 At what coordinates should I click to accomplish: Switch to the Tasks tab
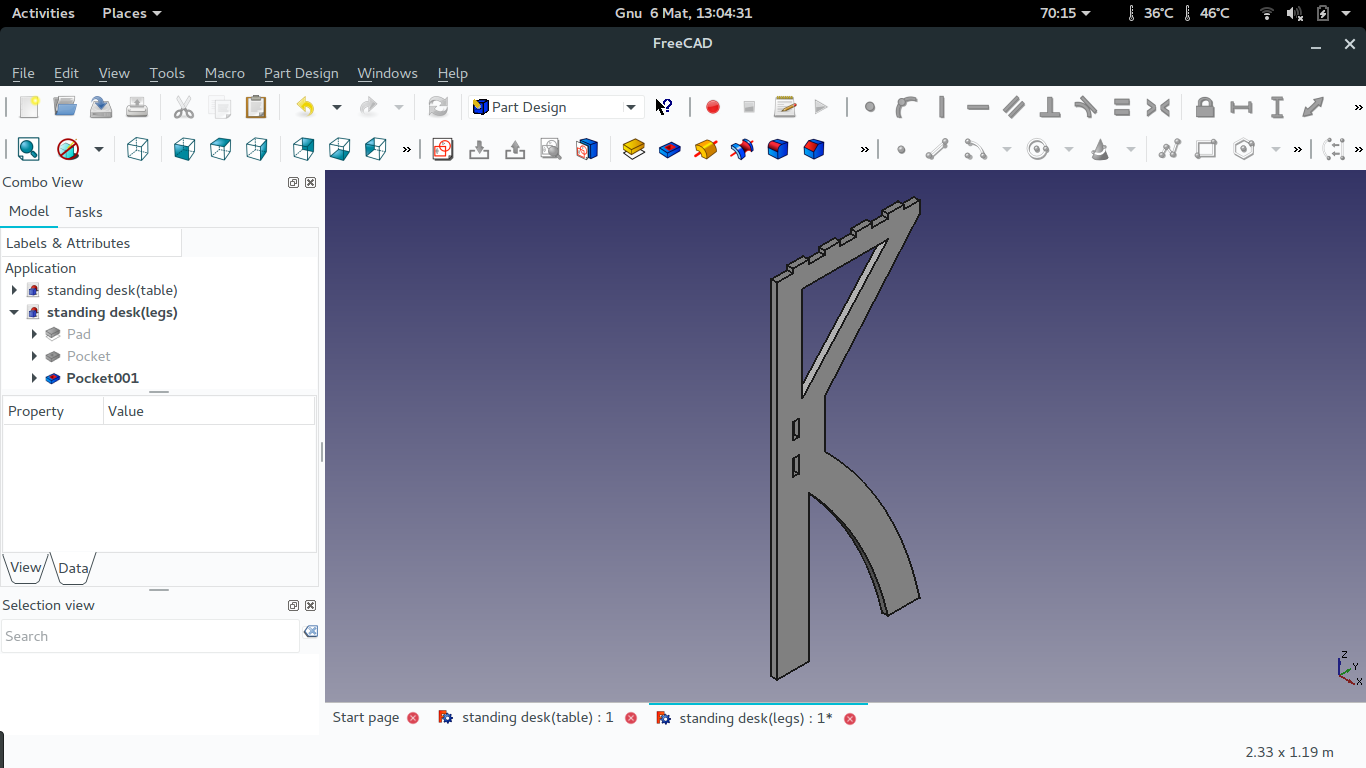(x=84, y=211)
